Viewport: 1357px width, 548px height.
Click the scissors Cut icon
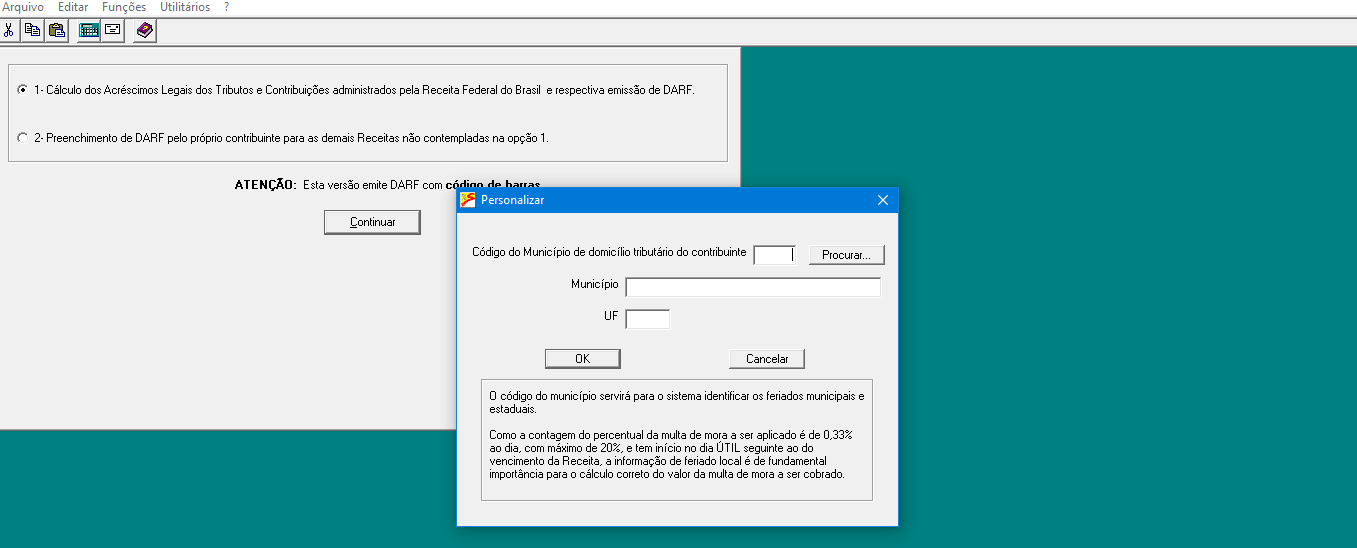click(9, 30)
